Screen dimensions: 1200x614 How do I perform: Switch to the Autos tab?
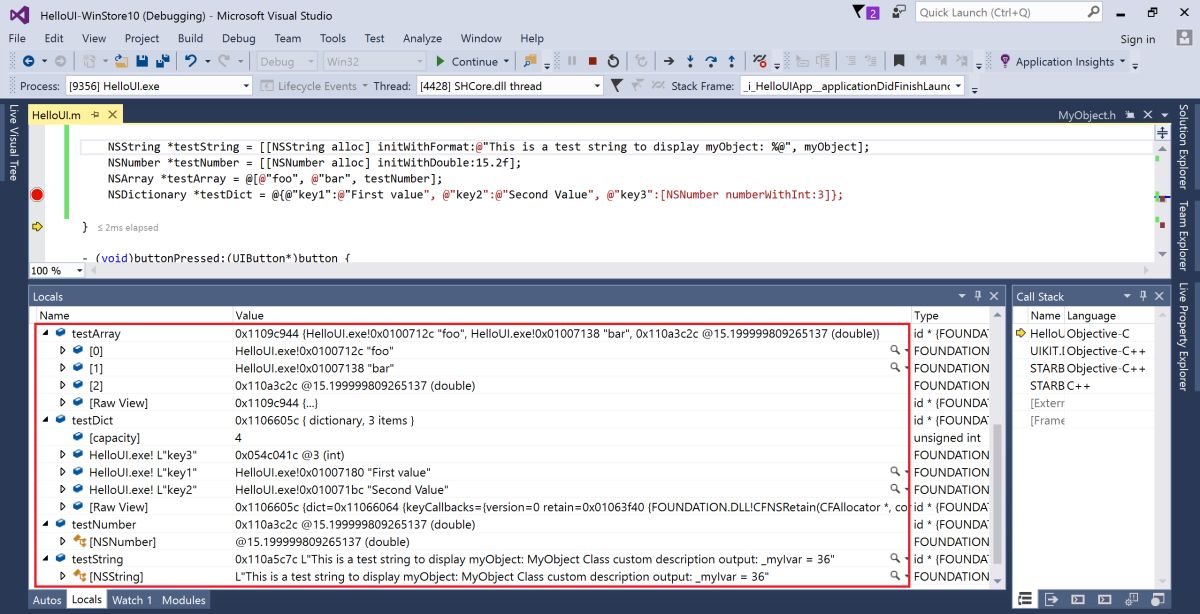tap(47, 600)
